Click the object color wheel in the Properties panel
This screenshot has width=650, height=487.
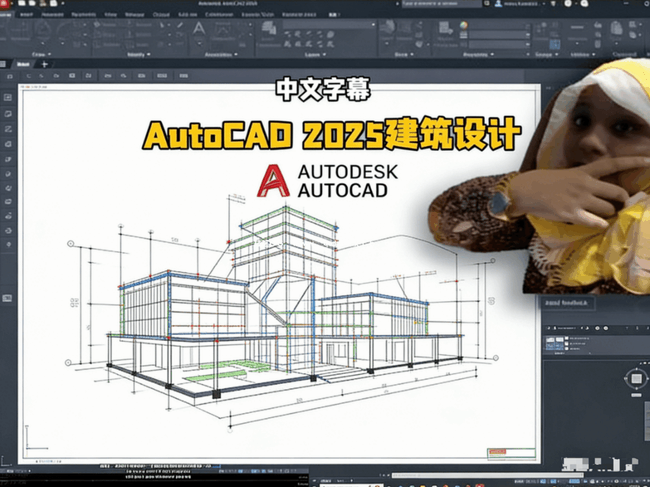pos(464,25)
